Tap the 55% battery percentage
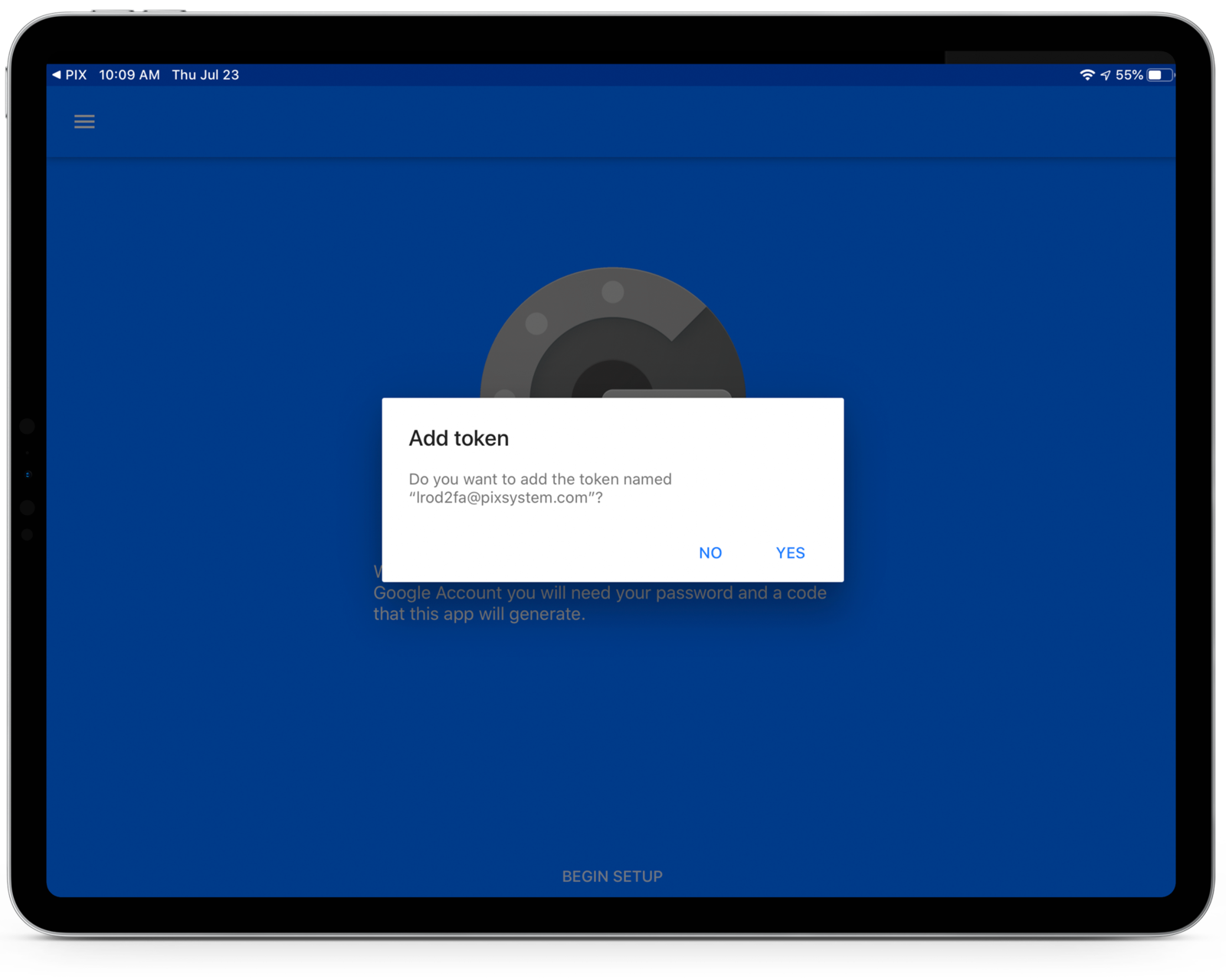The height and width of the screenshot is (980, 1226). pos(1129,75)
